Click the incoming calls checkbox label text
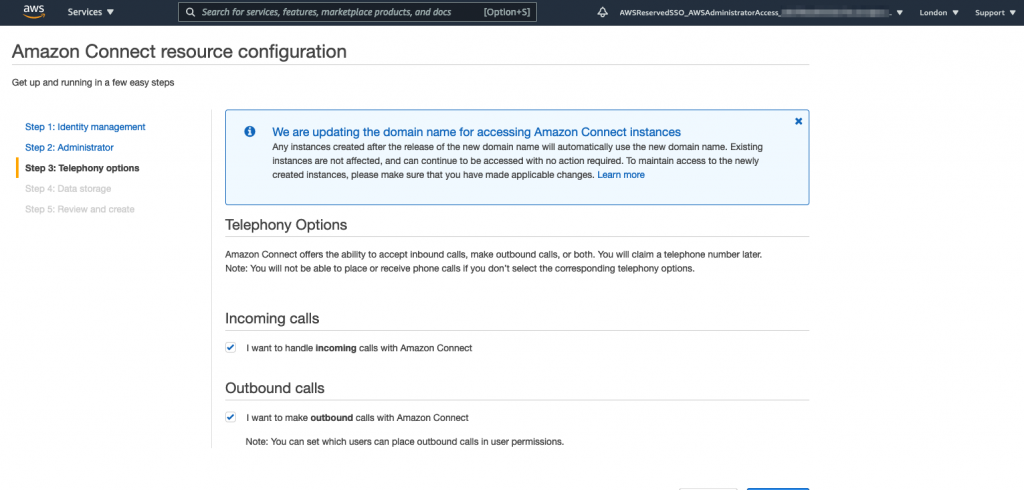This screenshot has height=490, width=1024. (359, 348)
